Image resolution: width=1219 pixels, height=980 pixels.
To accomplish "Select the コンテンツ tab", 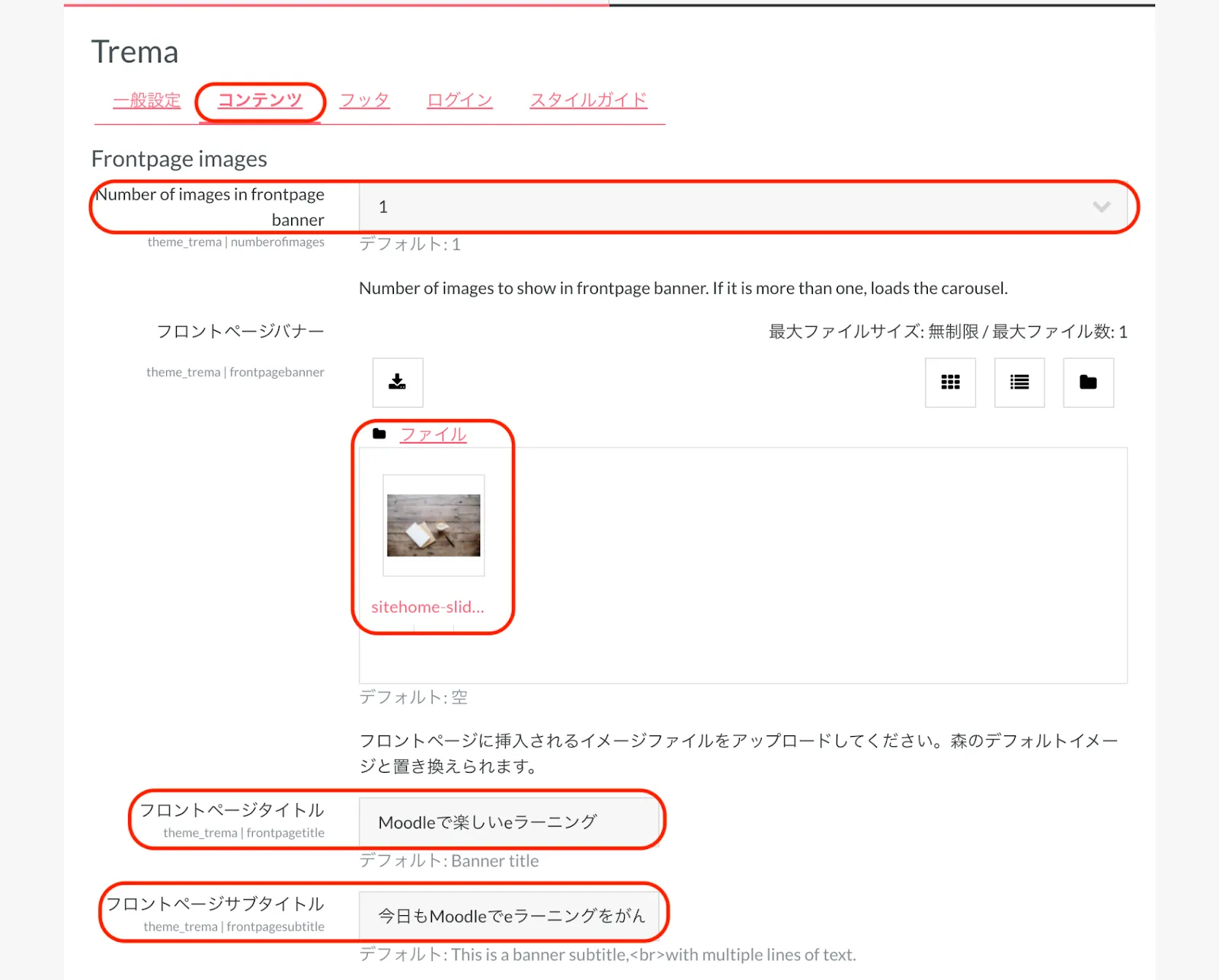I will click(260, 101).
